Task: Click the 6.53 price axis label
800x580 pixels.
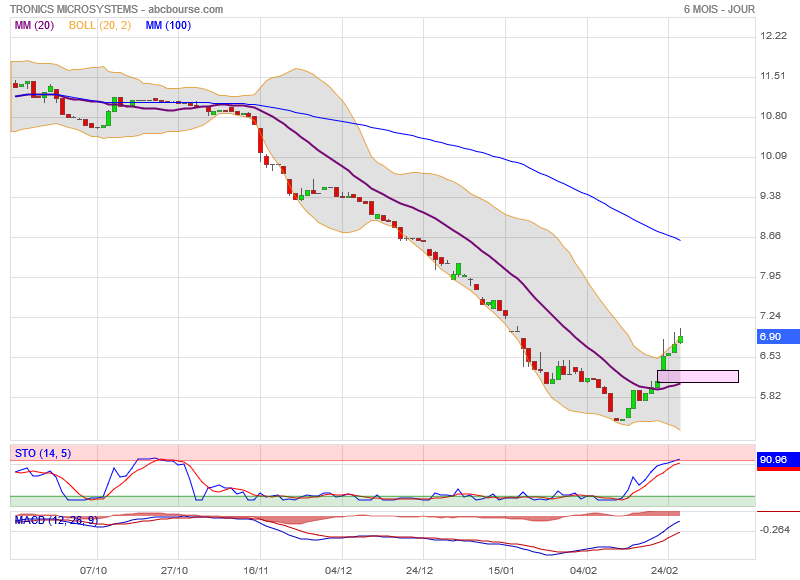Action: [770, 356]
